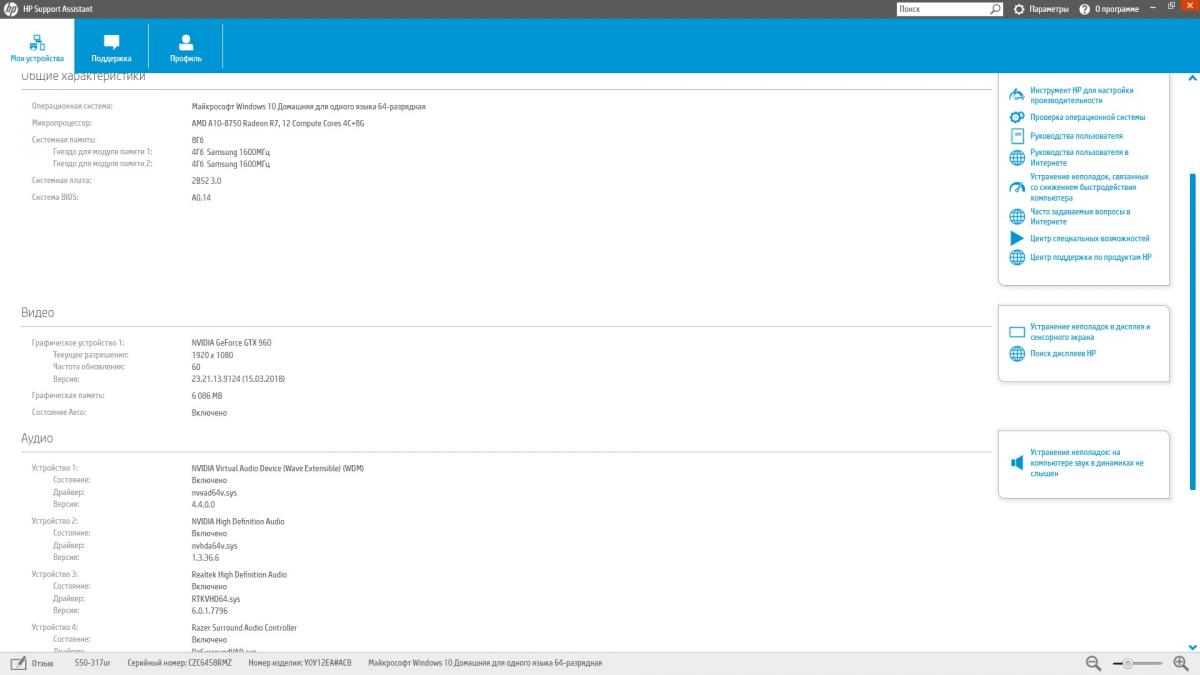Select the processor value AMD A10-8750
1200x675 pixels.
pyautogui.click(x=278, y=122)
